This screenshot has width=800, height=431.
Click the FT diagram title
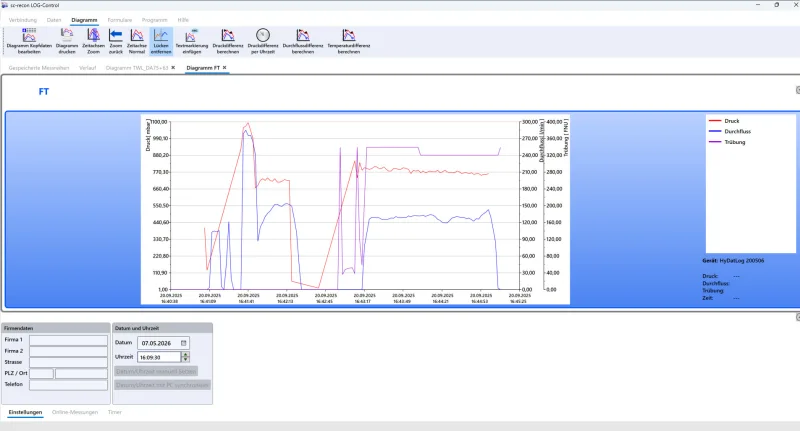pyautogui.click(x=44, y=92)
